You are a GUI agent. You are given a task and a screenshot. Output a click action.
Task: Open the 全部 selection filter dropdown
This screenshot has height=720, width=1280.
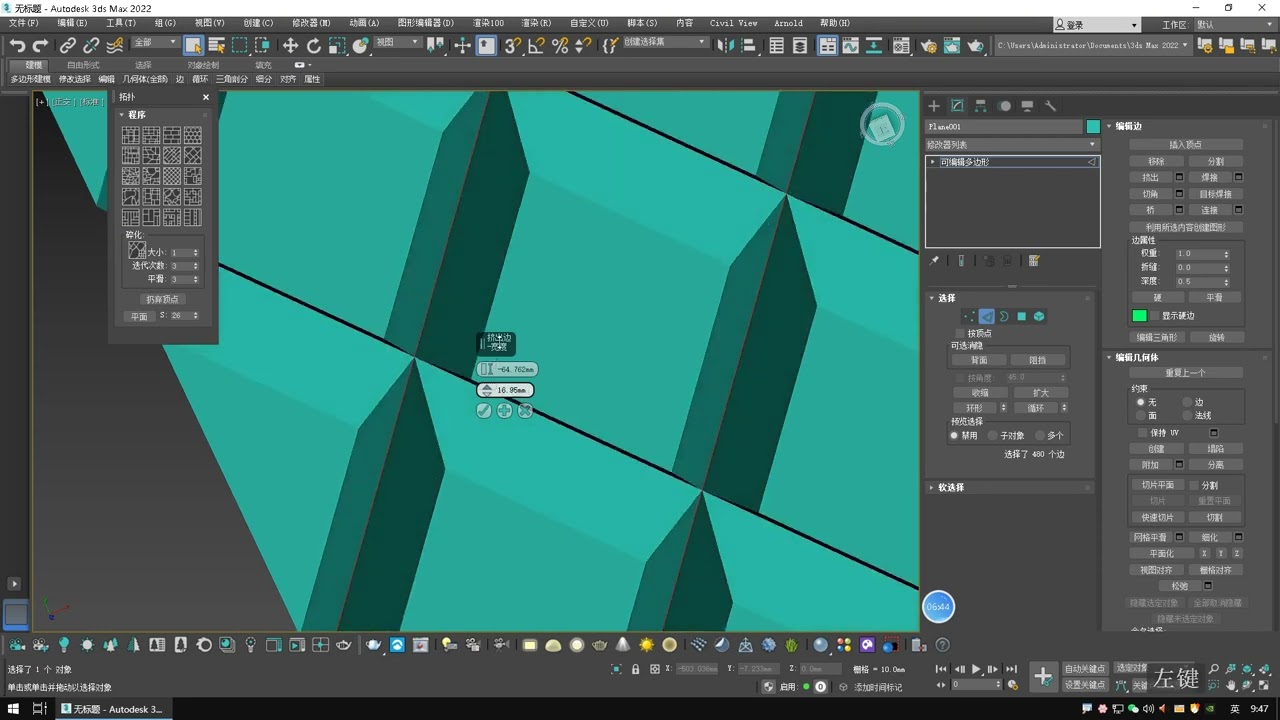[x=154, y=43]
